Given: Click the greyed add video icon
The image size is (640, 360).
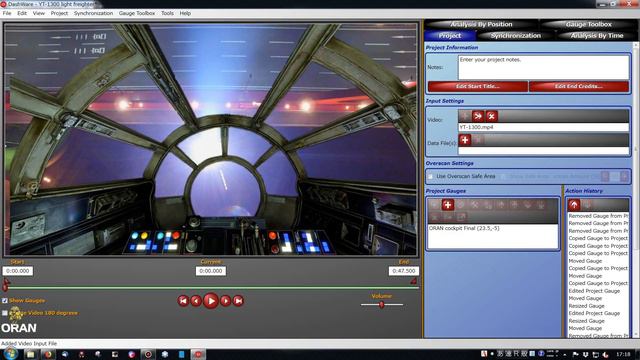Looking at the screenshot, I should click(x=464, y=116).
